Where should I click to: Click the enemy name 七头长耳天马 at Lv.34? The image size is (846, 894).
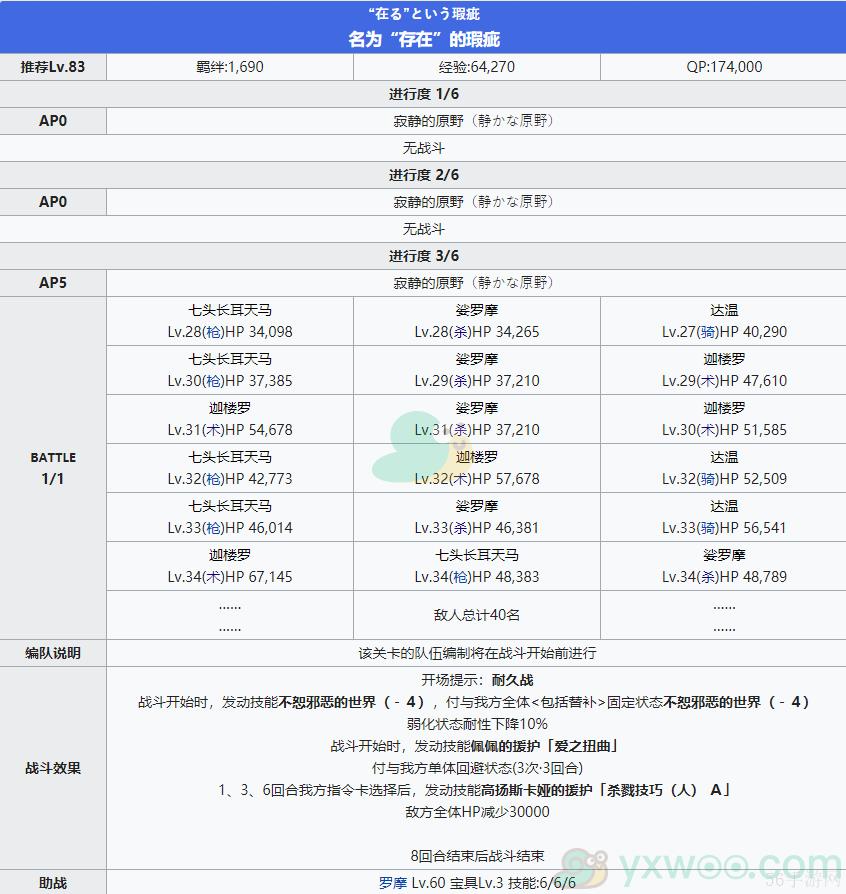(477, 555)
